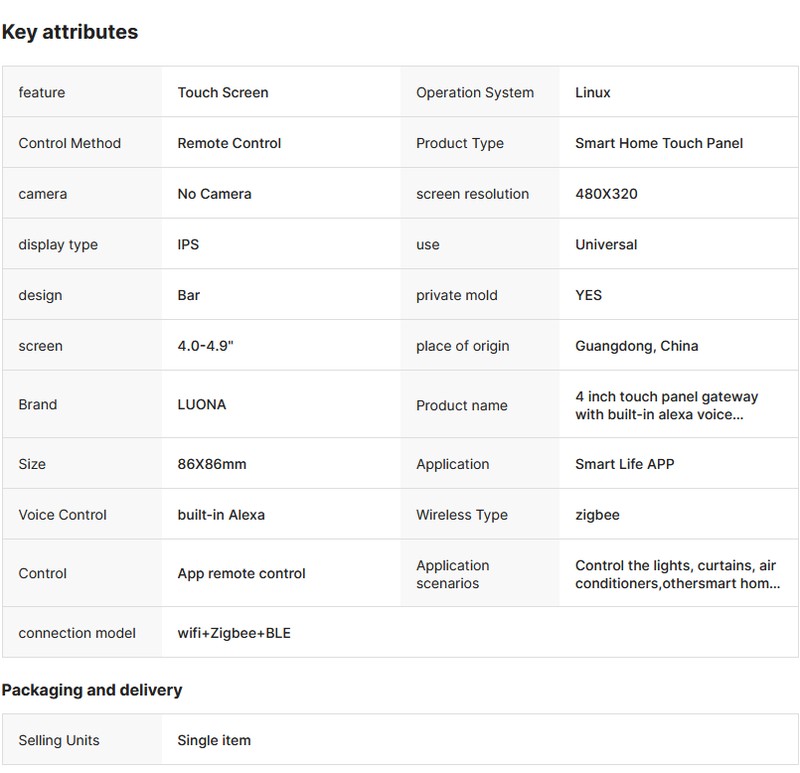
Task: Click the zigbee wireless type value
Action: [x=598, y=515]
